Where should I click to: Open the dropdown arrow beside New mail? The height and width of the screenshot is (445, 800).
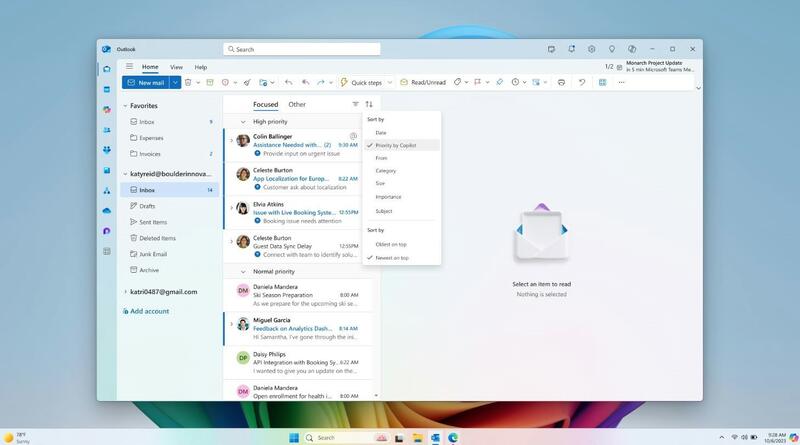pyautogui.click(x=175, y=82)
